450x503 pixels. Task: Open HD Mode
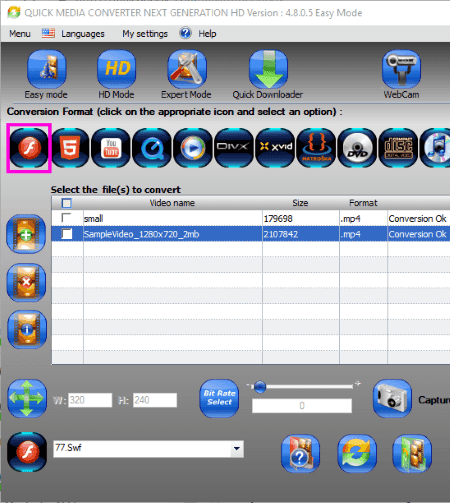click(x=116, y=70)
